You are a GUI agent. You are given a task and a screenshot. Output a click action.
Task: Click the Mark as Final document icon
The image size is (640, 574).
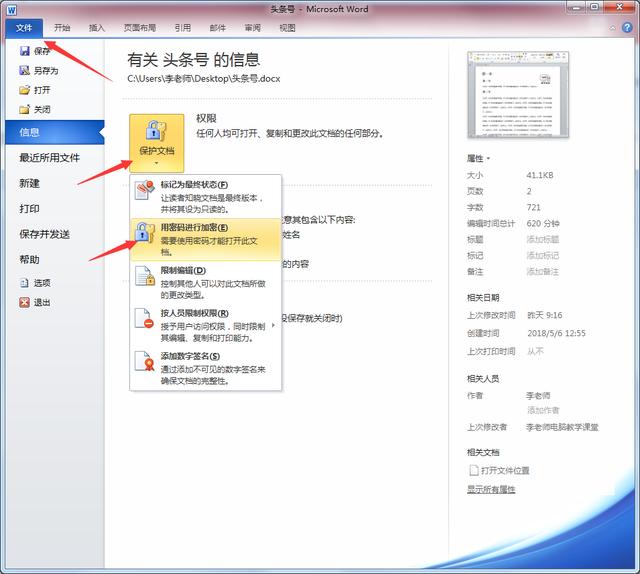tap(145, 189)
